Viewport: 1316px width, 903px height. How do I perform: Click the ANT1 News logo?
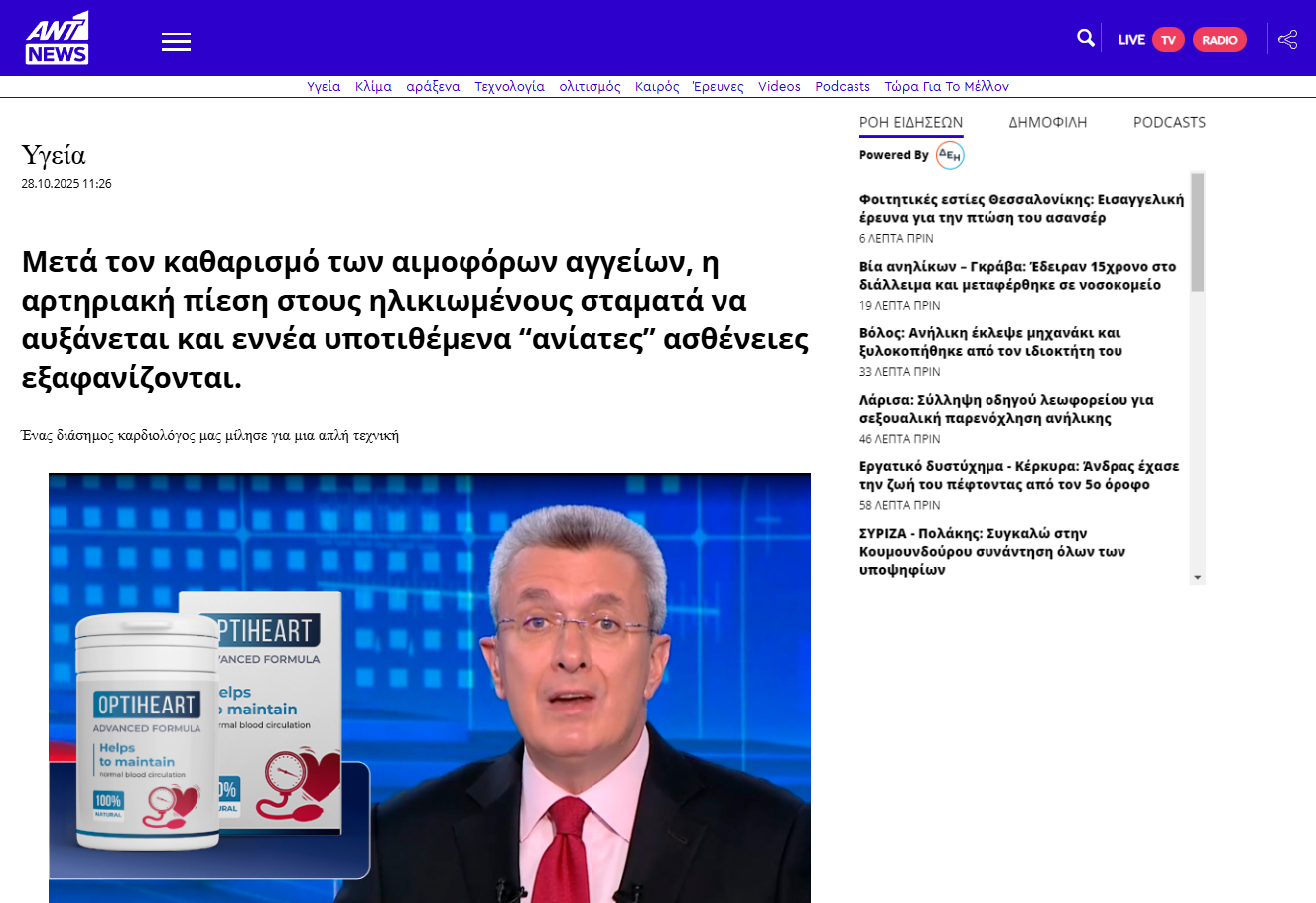pos(57,39)
